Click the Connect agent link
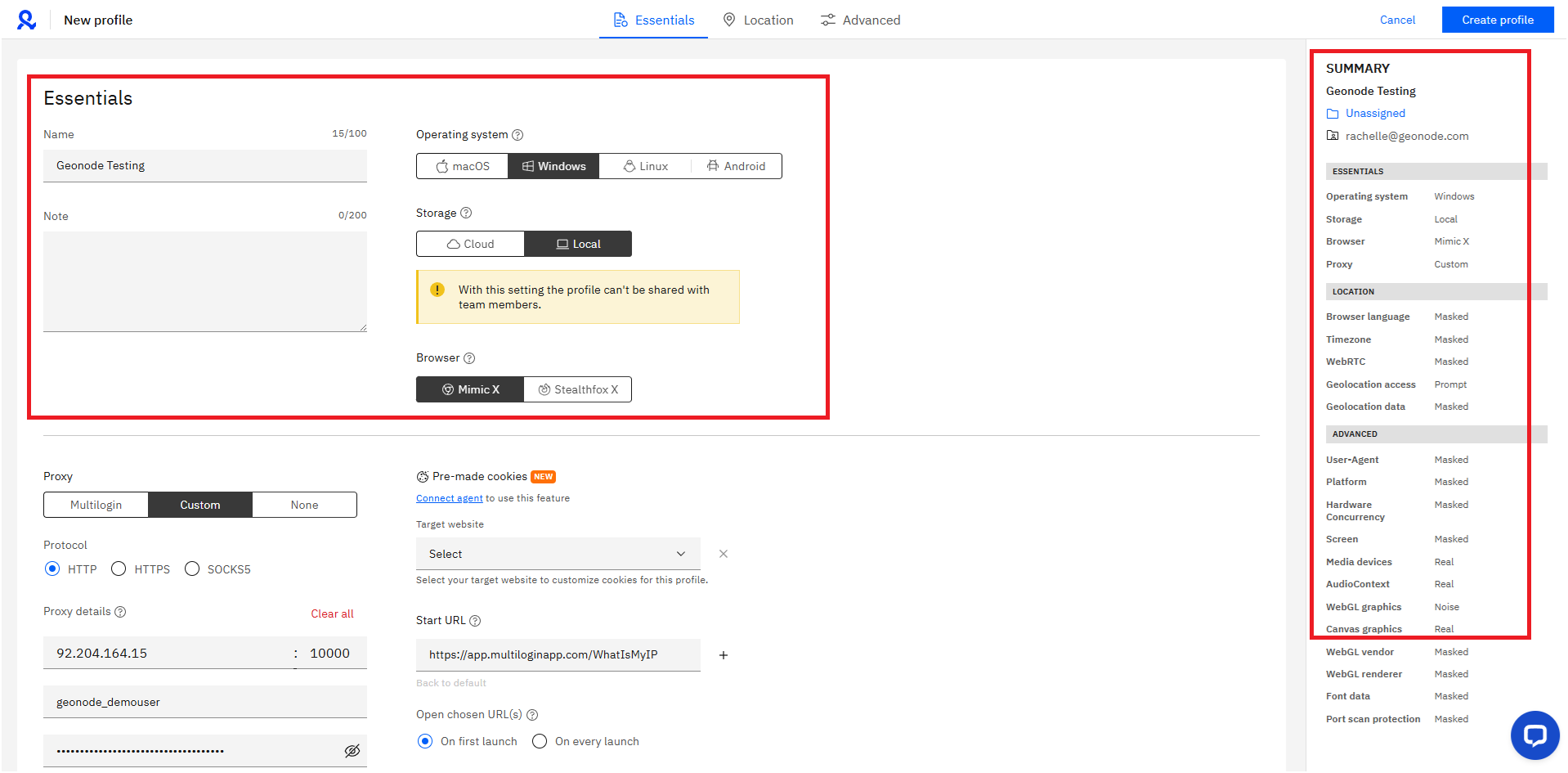 449,497
